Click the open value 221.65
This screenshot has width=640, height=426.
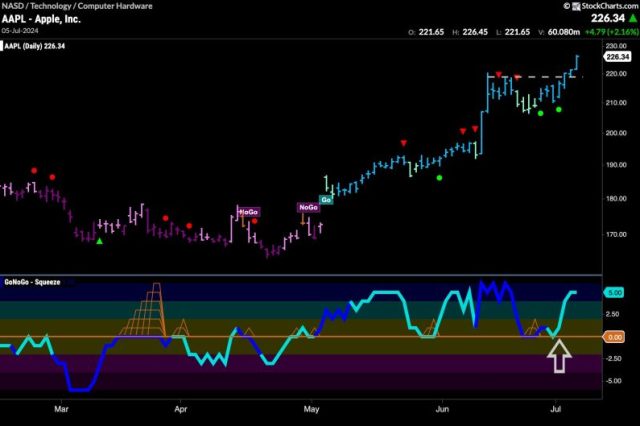click(431, 32)
